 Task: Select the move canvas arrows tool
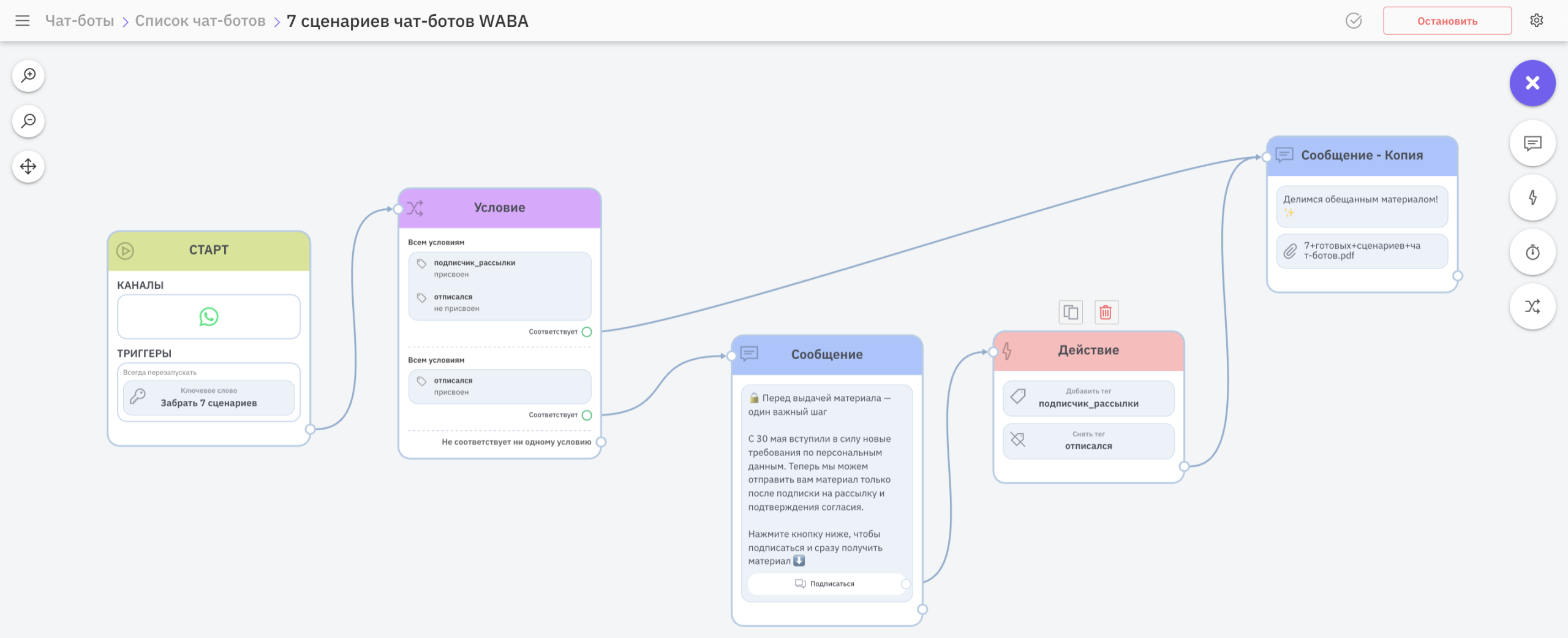(28, 167)
